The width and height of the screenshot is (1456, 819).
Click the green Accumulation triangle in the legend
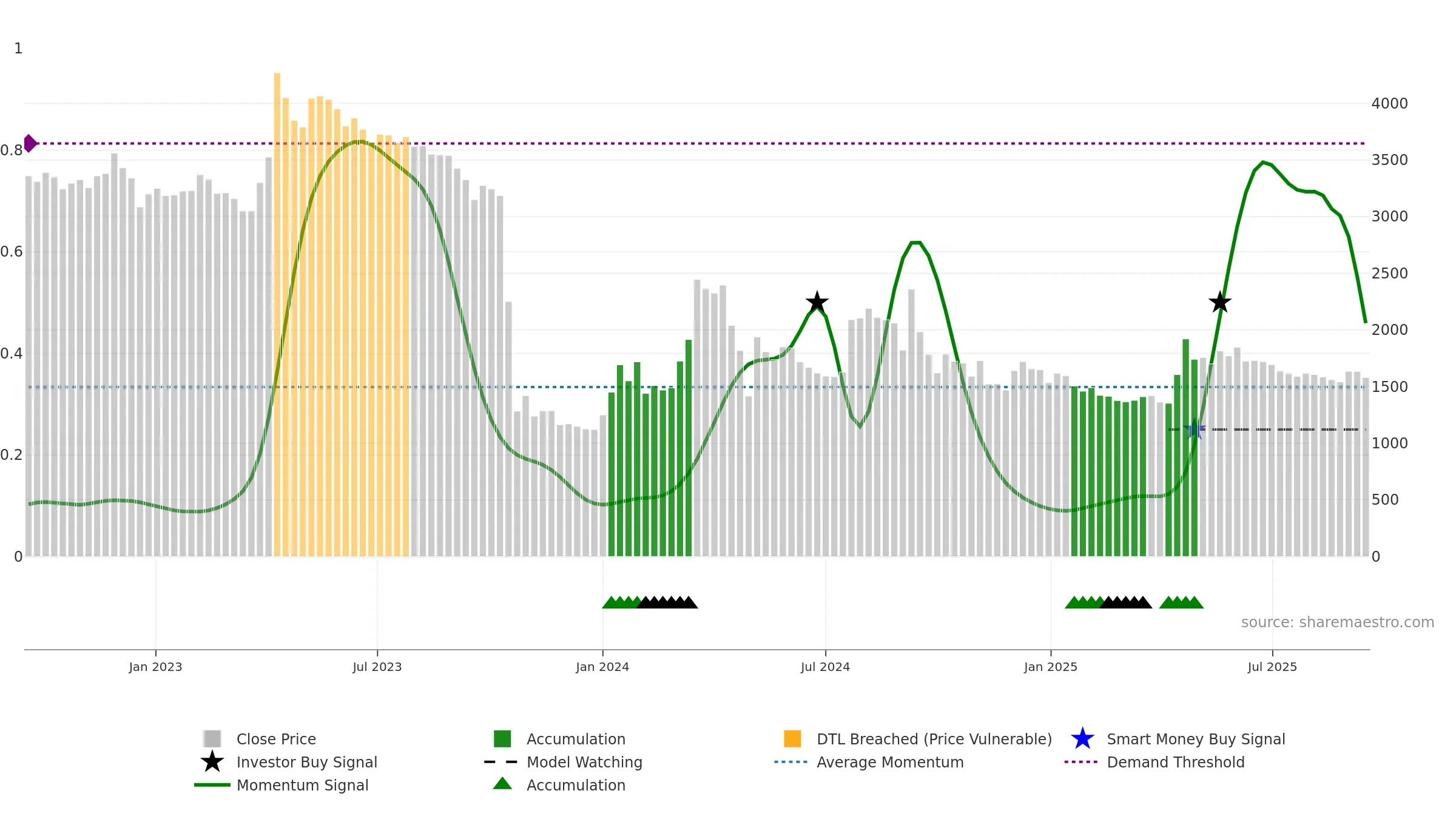502,783
